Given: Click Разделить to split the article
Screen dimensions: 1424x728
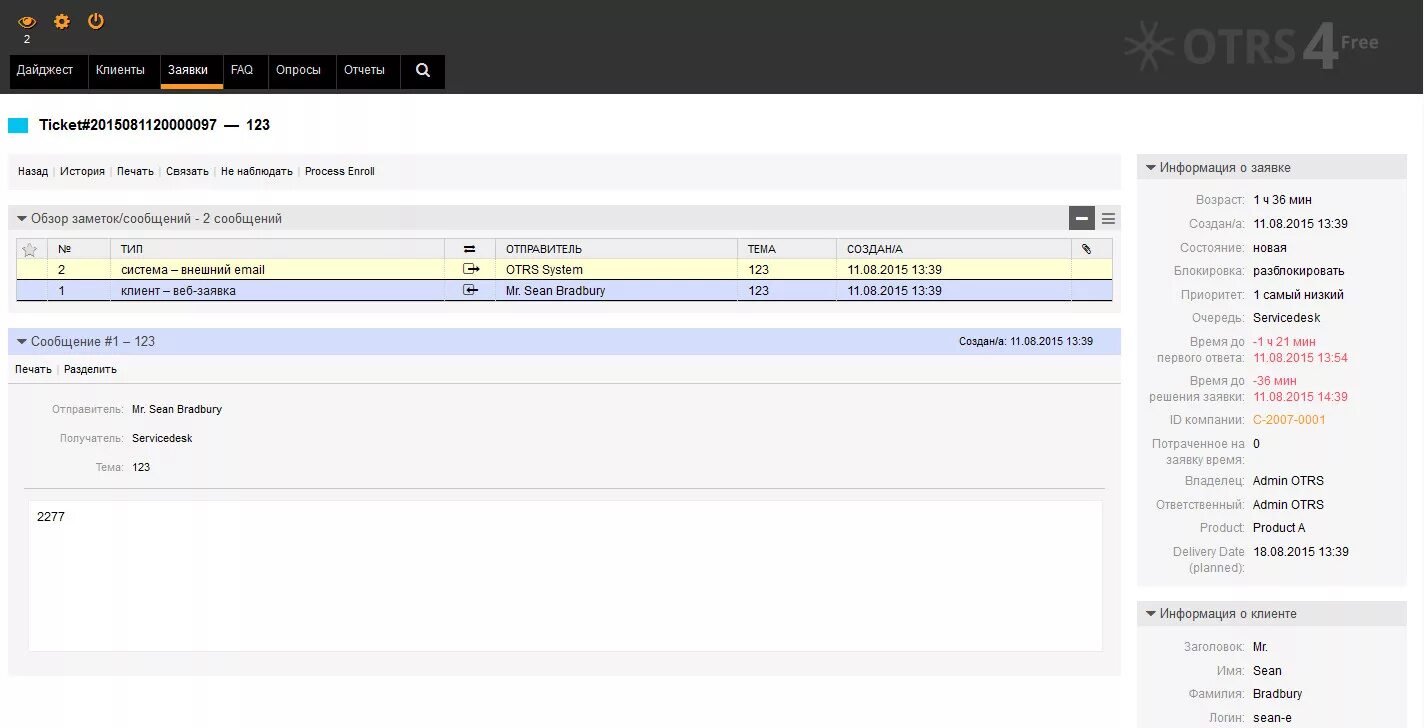Looking at the screenshot, I should 90,370.
